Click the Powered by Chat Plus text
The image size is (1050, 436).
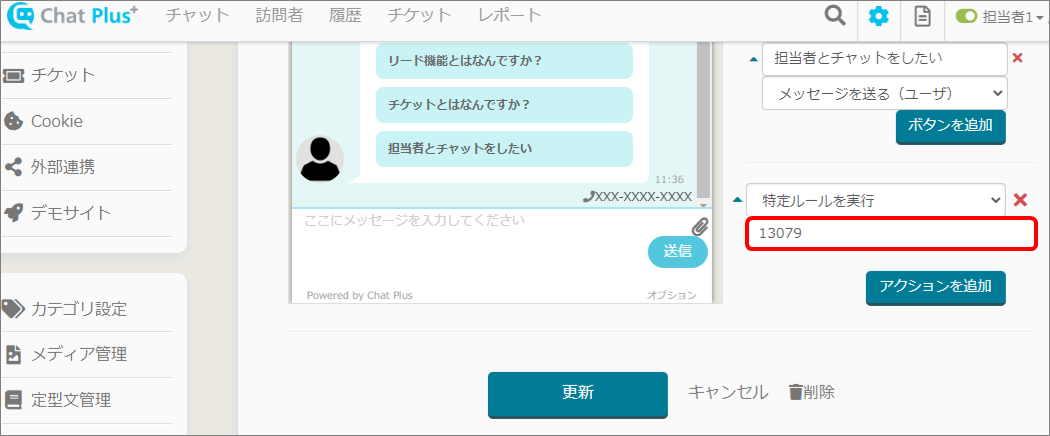(x=360, y=295)
